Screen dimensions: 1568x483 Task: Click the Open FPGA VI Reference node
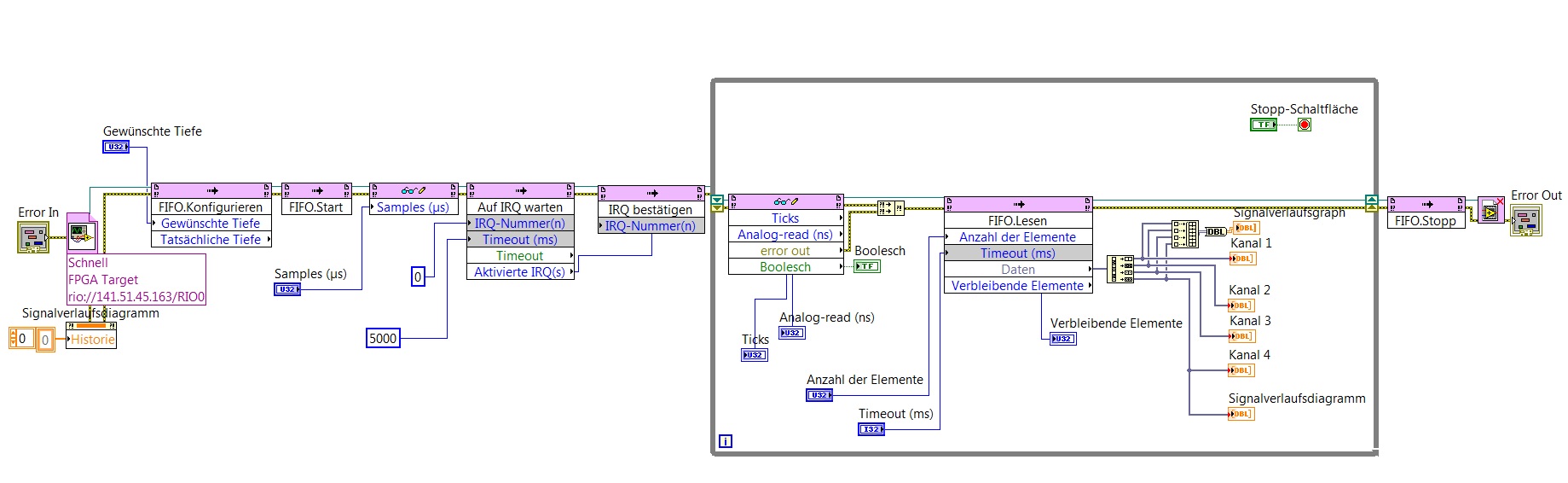click(x=83, y=232)
